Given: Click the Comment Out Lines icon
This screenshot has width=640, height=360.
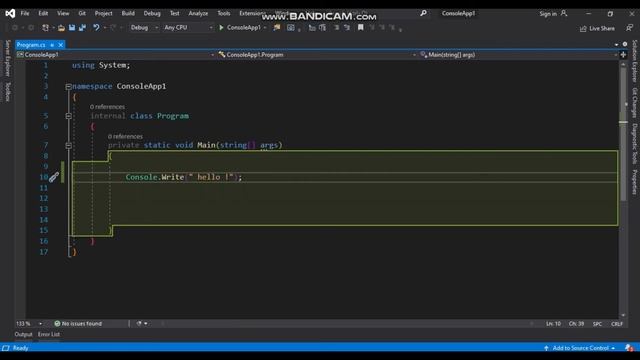Looking at the screenshot, I should click(336, 27).
